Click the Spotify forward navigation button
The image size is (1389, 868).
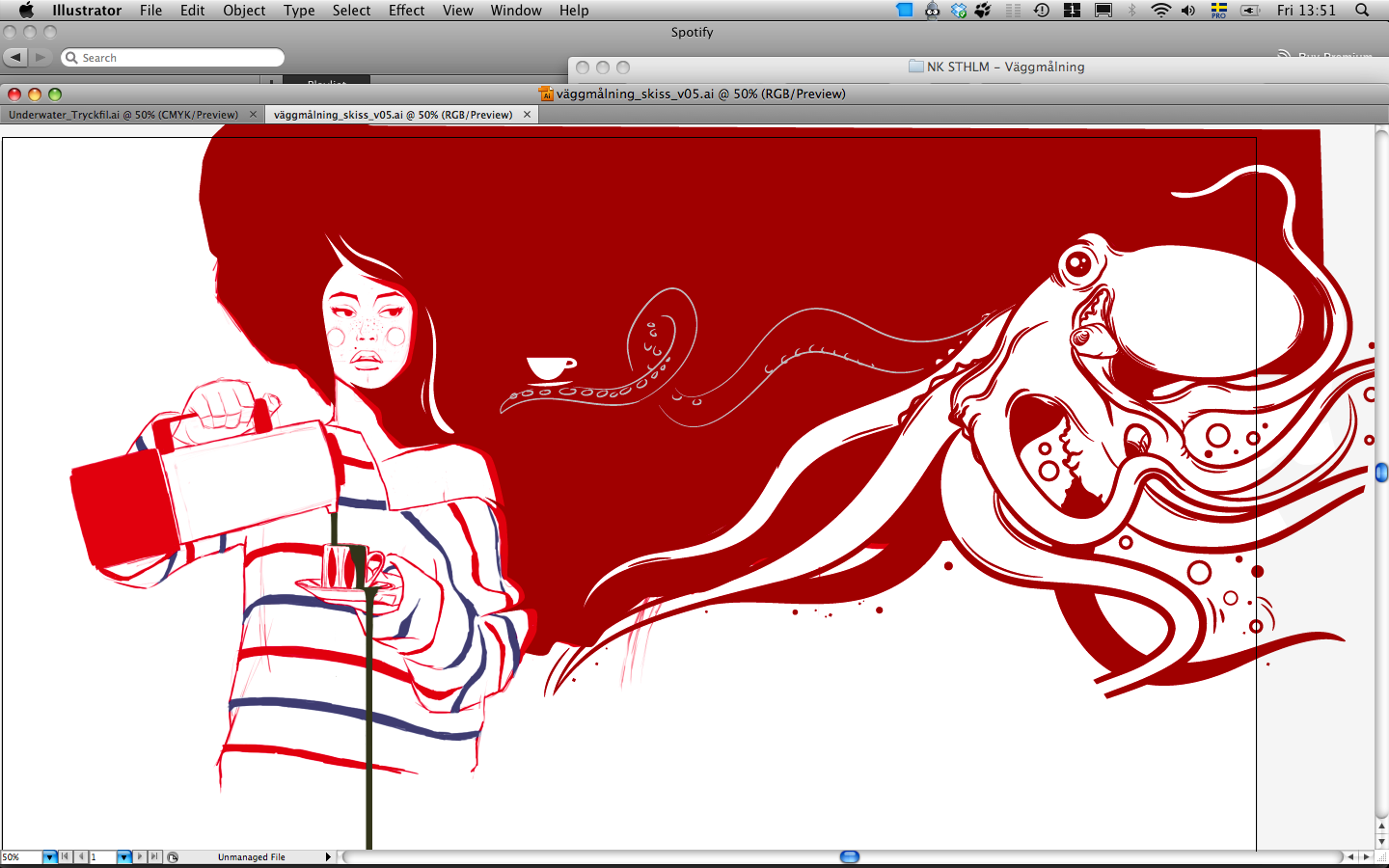click(40, 58)
